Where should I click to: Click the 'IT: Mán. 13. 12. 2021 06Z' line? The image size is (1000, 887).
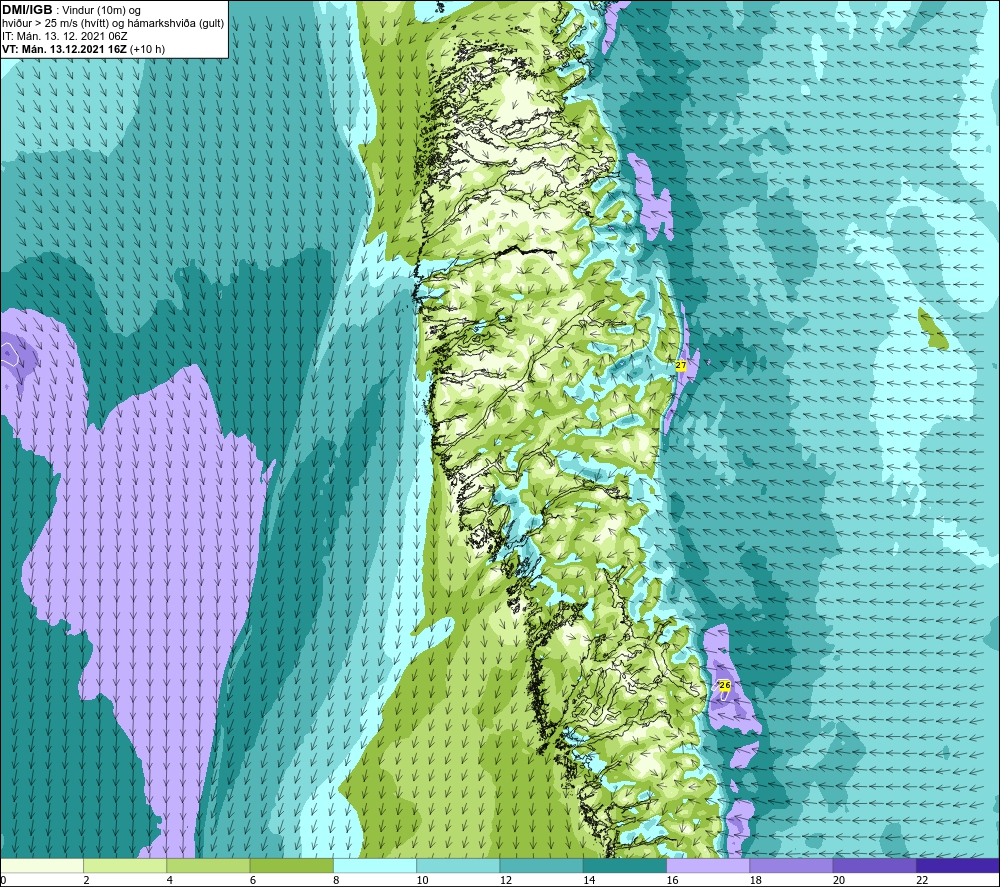click(x=64, y=36)
